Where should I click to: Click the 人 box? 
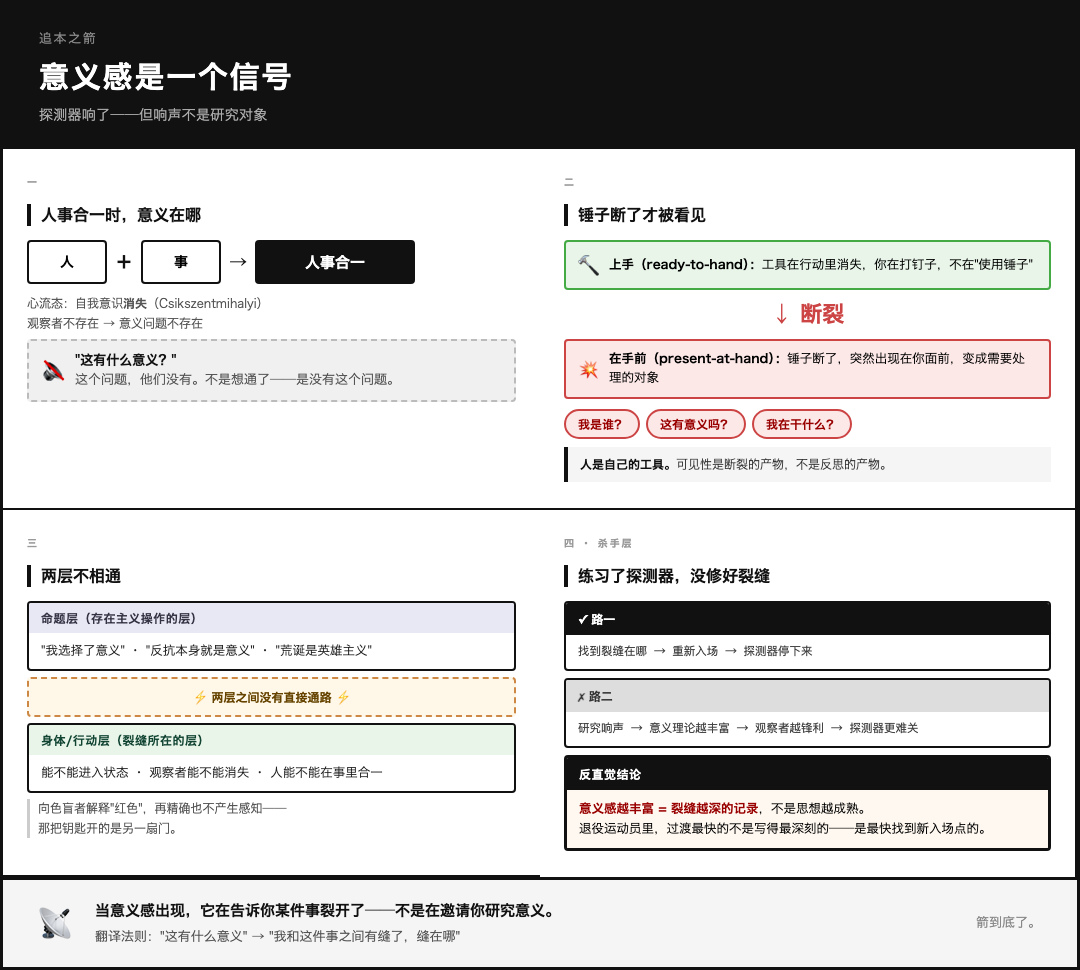(x=67, y=262)
